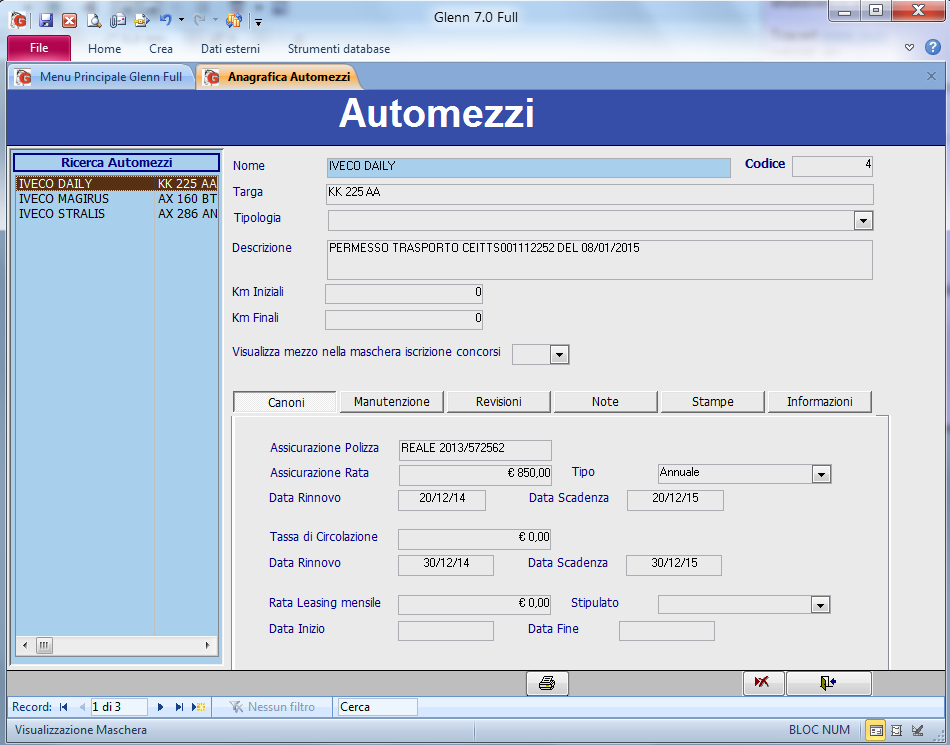
Task: Click the Nome field containing IVECO DAILY
Action: 528,167
